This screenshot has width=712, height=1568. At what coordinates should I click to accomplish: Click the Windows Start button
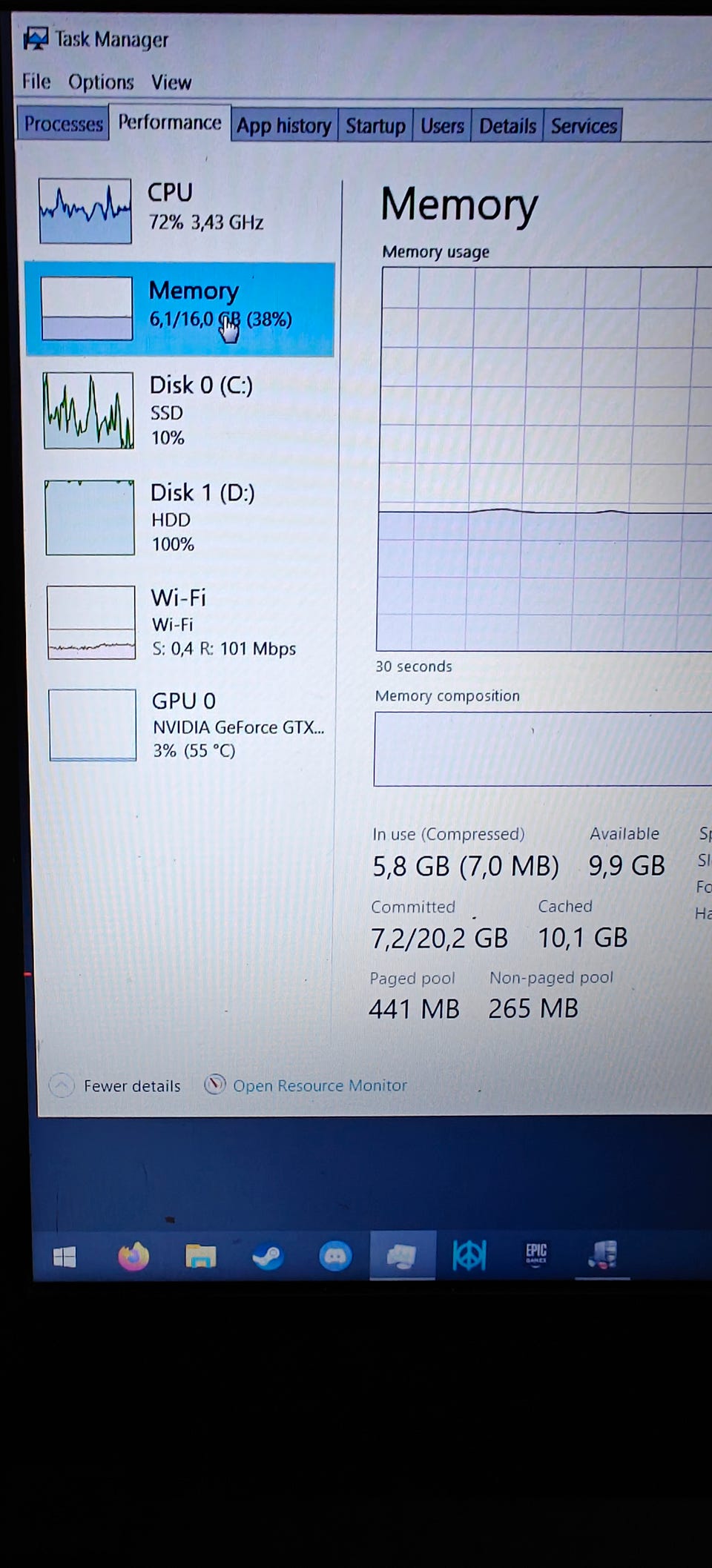click(x=65, y=1257)
